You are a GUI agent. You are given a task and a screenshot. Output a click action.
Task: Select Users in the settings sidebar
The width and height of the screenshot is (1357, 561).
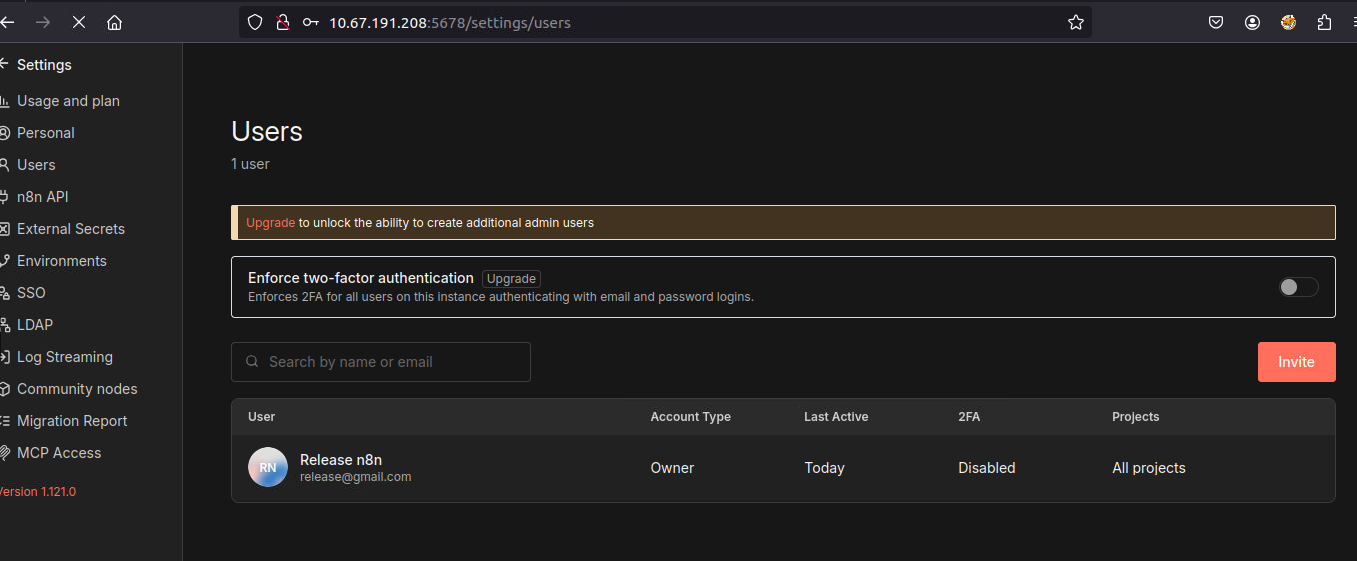click(36, 165)
